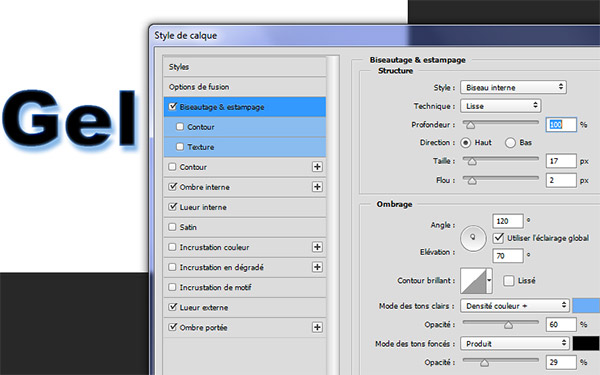600x375 pixels.
Task: Uncheck the Ombre portée checkbox
Action: pos(173,327)
